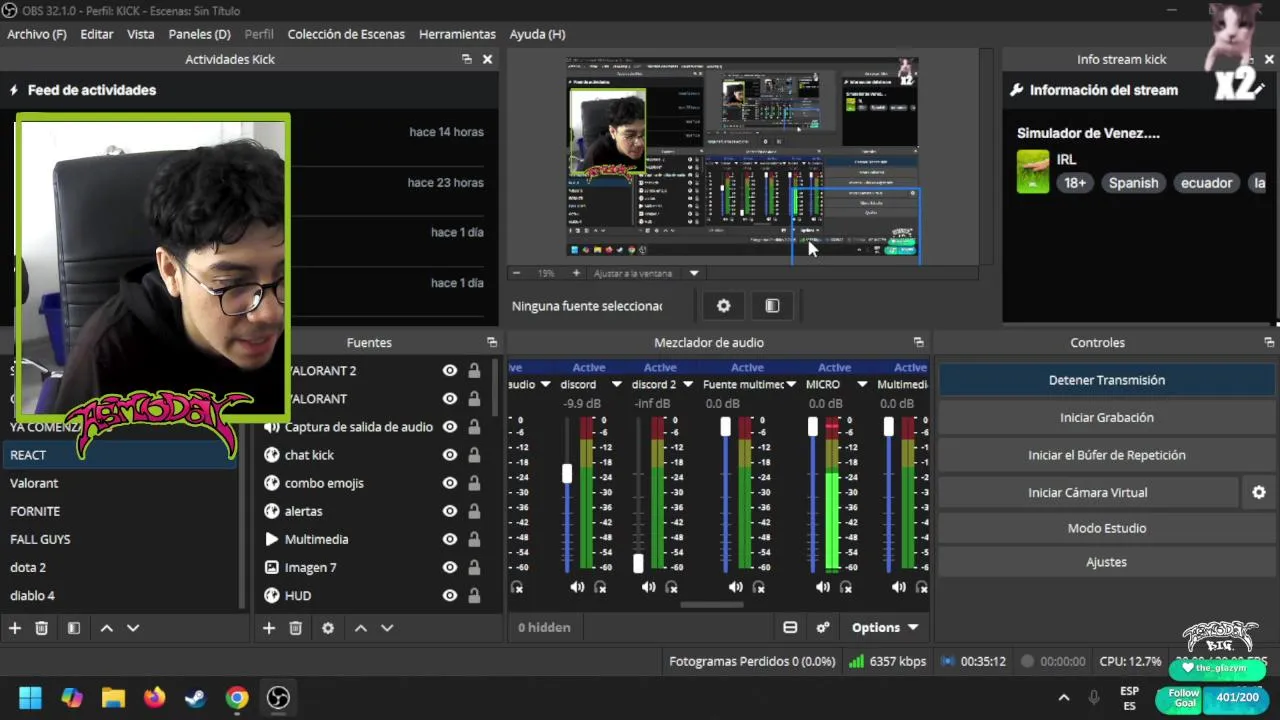Mute the MICRO channel speaker icon

coord(822,587)
